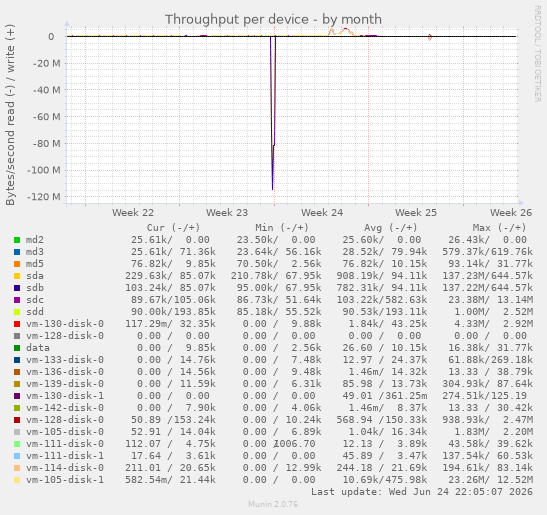Click the '-20 M' y-axis label
This screenshot has width=547, height=515.
click(46, 64)
